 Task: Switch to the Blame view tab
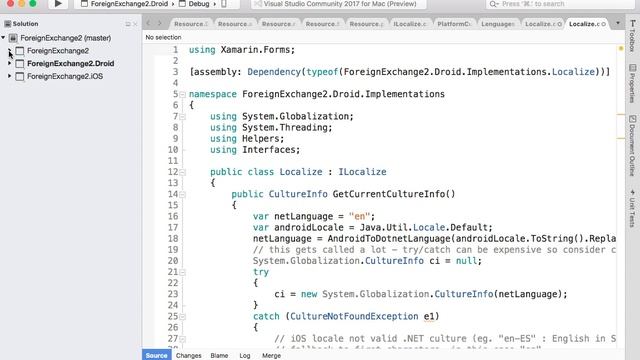[x=219, y=355]
